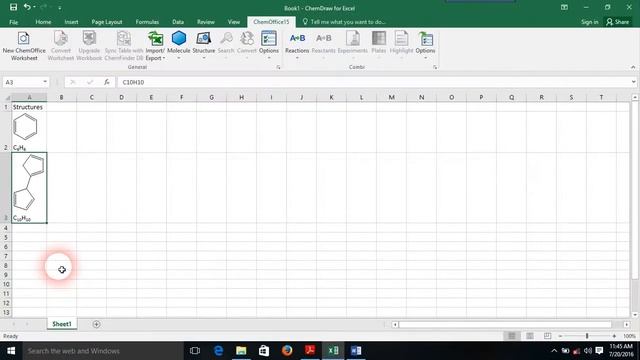
Task: Open Combi group dialog launcher
Action: coord(435,67)
